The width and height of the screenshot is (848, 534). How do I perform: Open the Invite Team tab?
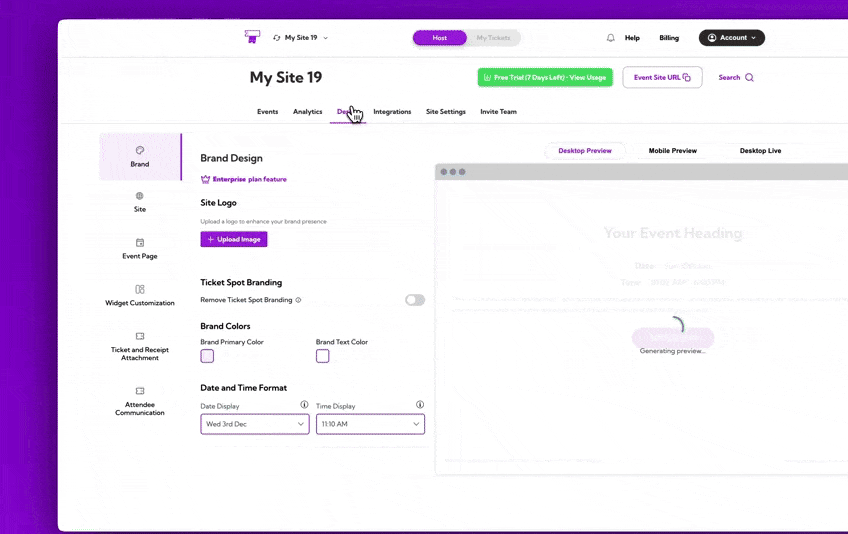[499, 111]
